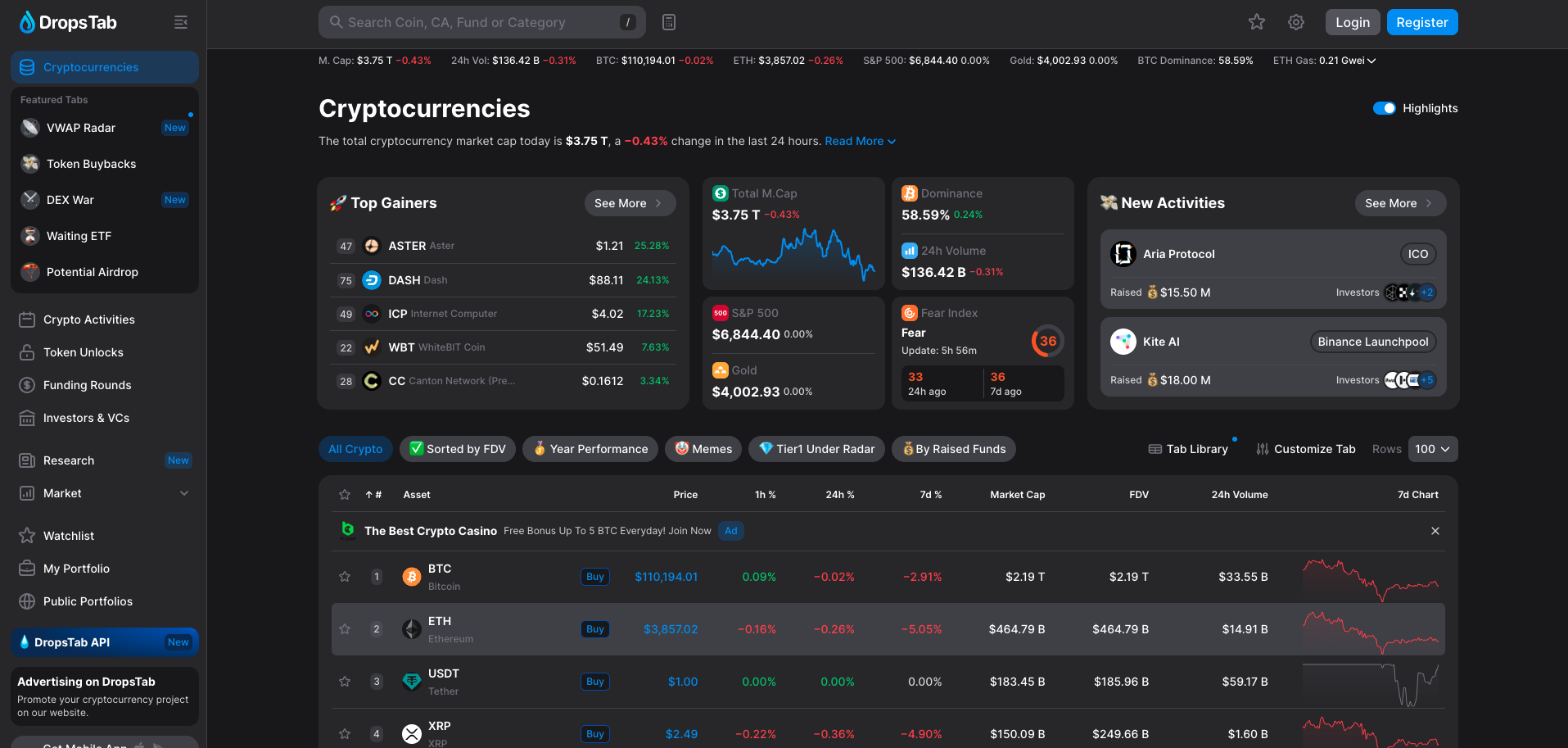
Task: Select the All Crypto tab
Action: click(x=355, y=449)
